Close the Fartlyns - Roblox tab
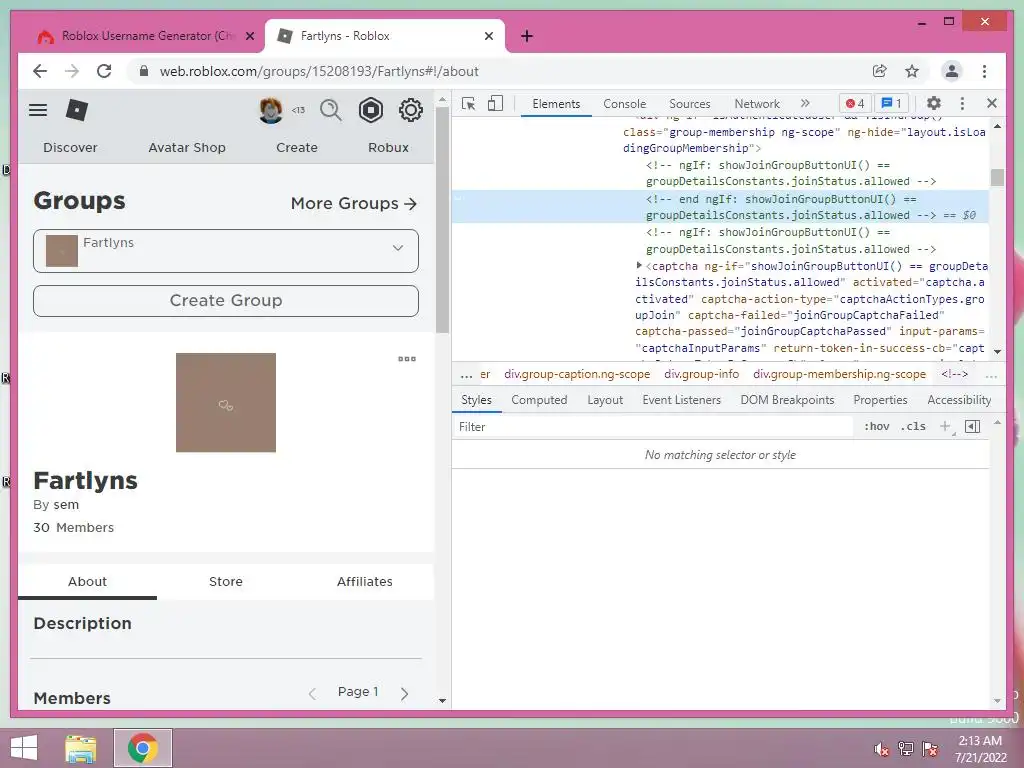The width and height of the screenshot is (1024, 768). (488, 36)
